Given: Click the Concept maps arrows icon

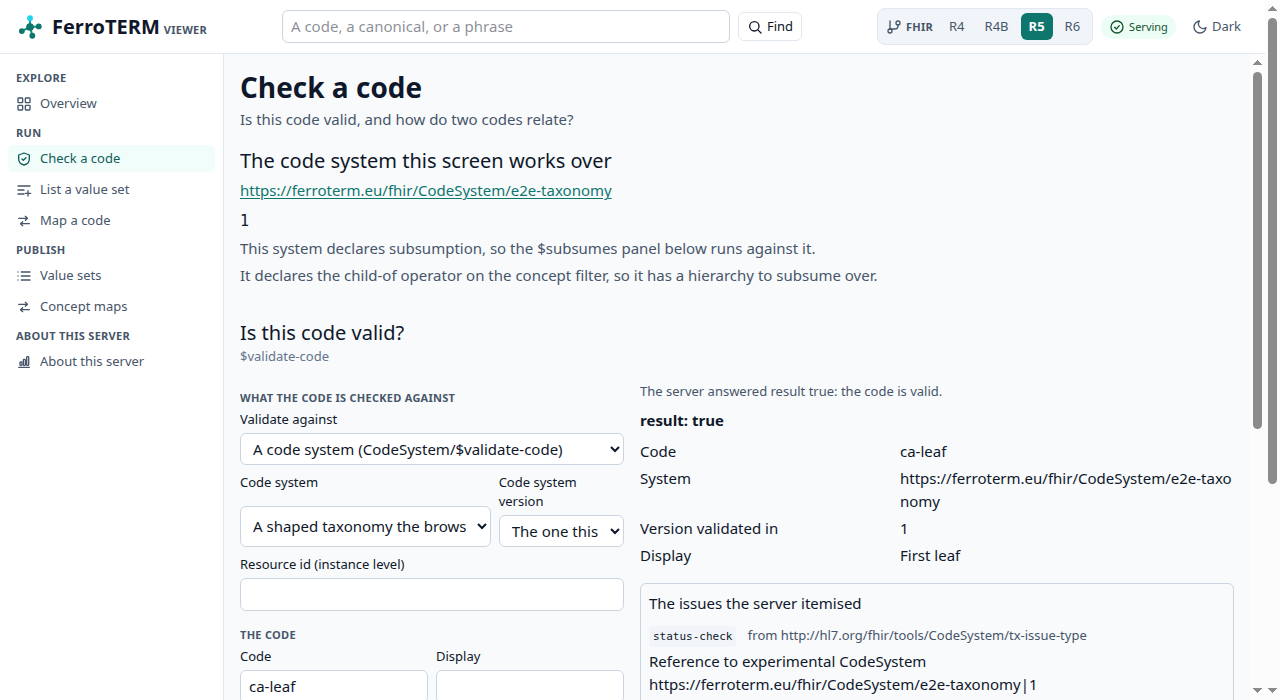Looking at the screenshot, I should pos(24,307).
